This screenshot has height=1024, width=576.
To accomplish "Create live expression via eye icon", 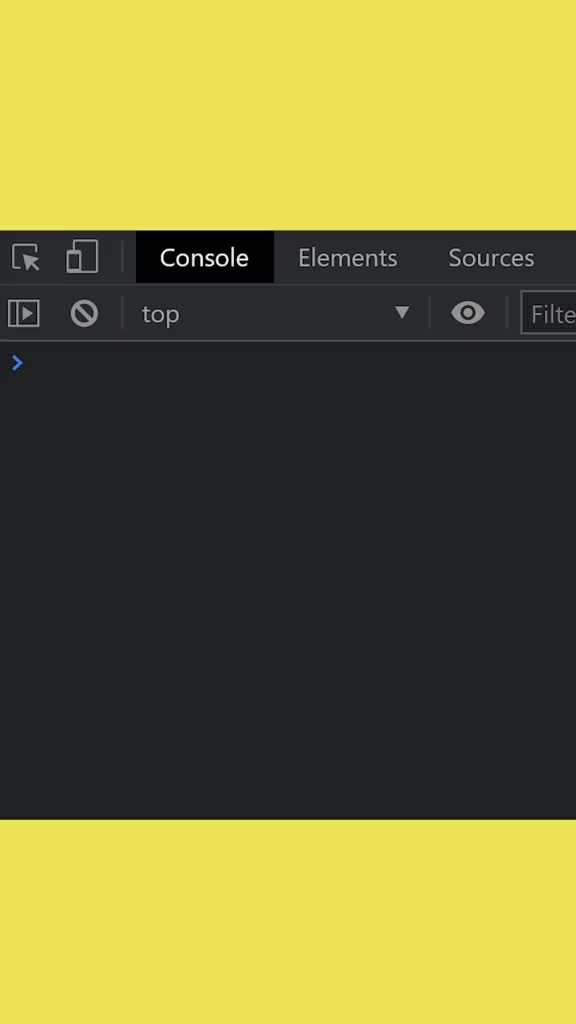I will [x=468, y=313].
